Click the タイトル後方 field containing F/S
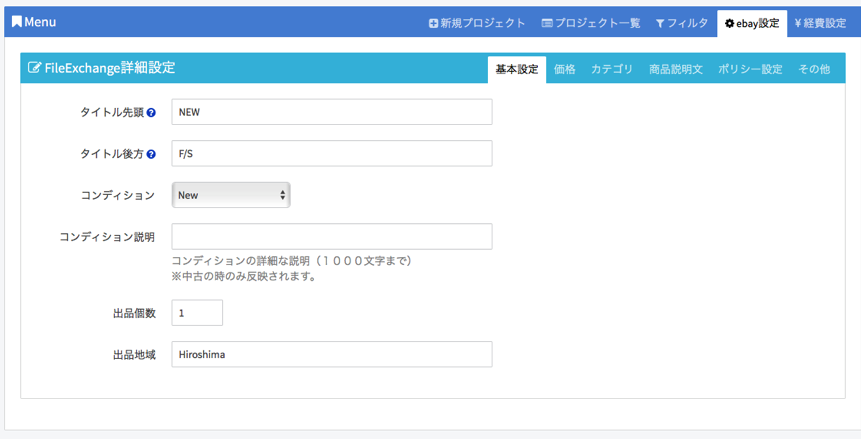The width and height of the screenshot is (861, 440). coord(331,154)
